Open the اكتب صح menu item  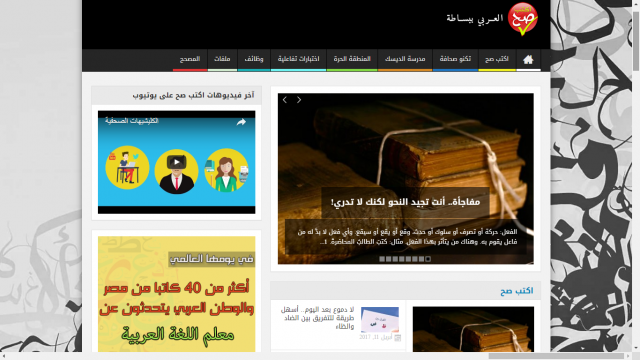coord(497,59)
